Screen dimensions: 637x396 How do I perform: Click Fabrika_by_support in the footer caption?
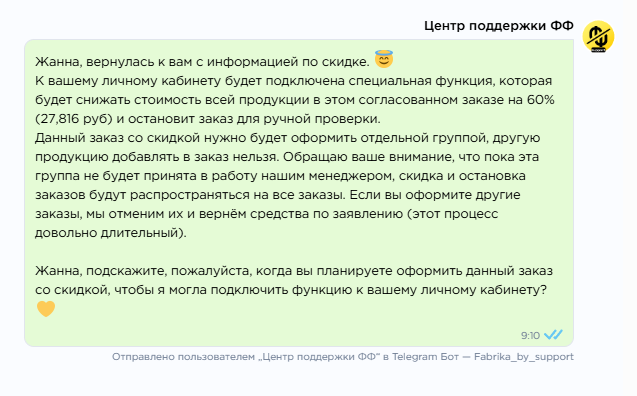(x=524, y=357)
